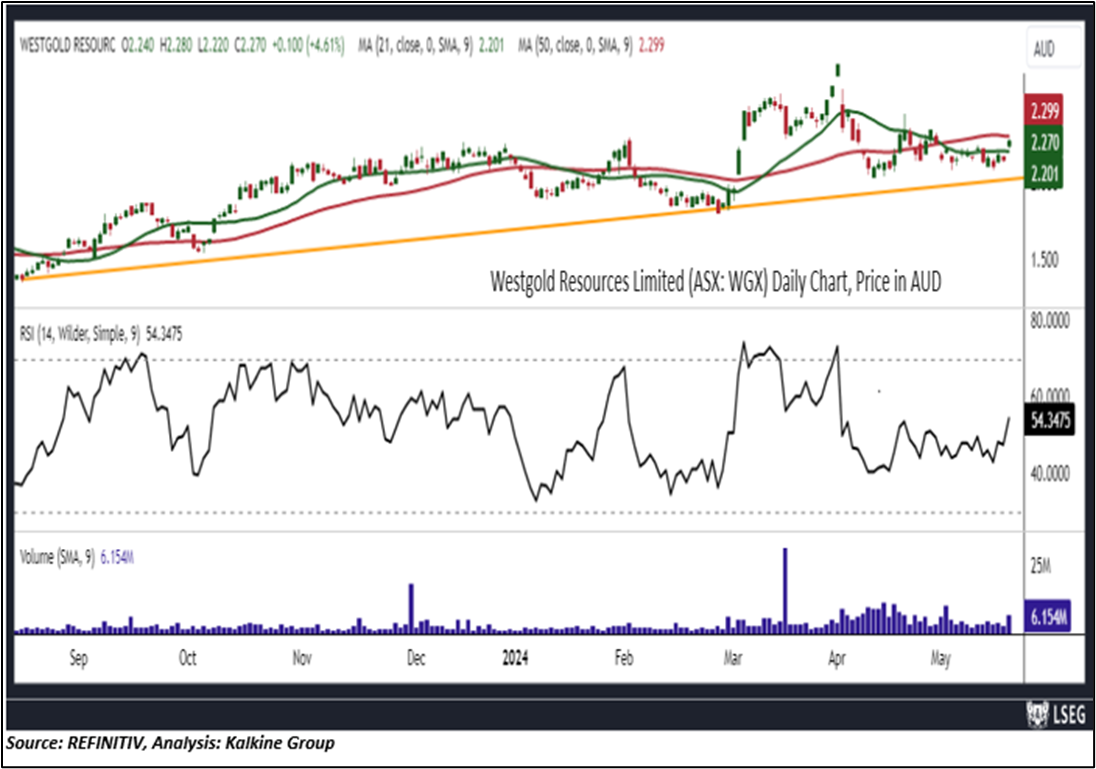Click the 2.201 moving average price label
1096x769 pixels.
[x=1044, y=173]
